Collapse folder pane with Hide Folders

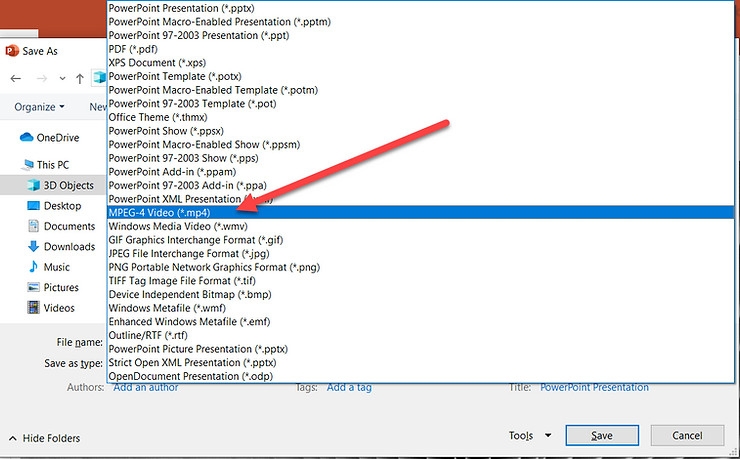click(45, 438)
